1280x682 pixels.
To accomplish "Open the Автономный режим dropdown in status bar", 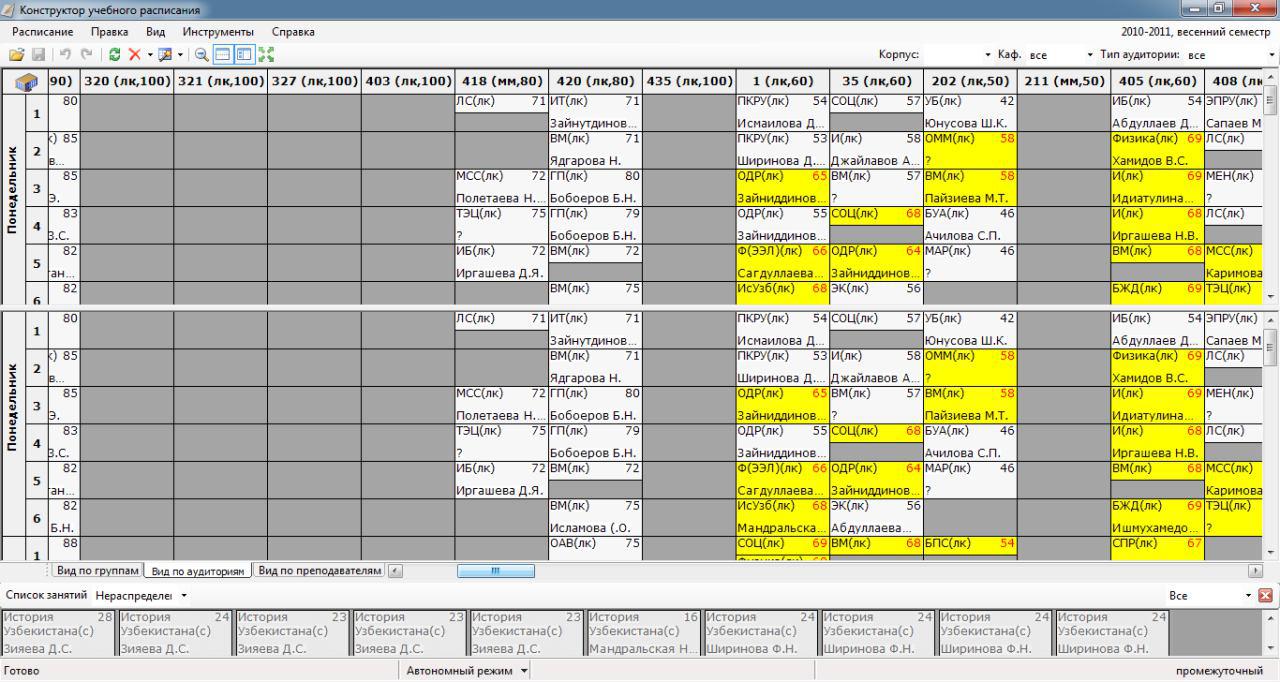I will coord(523,671).
